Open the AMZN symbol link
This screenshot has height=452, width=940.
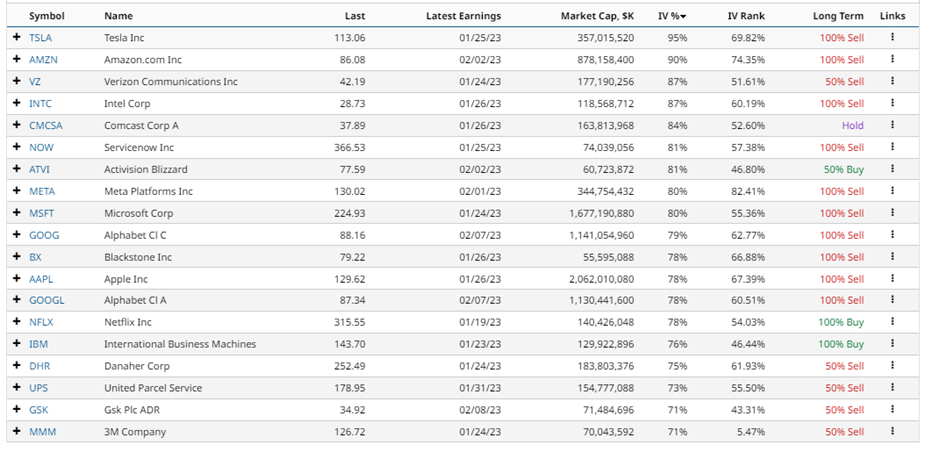pos(41,59)
